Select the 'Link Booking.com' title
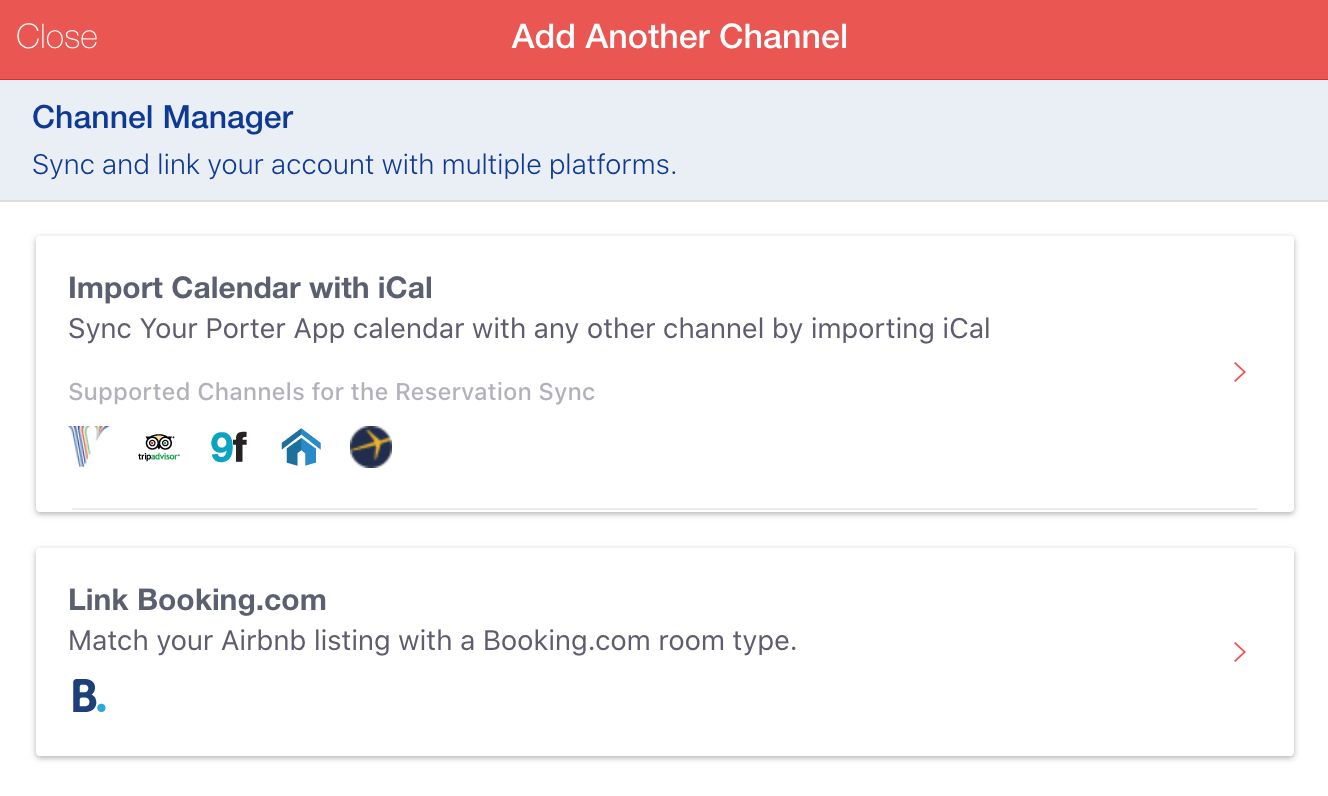The height and width of the screenshot is (796, 1328). [197, 600]
